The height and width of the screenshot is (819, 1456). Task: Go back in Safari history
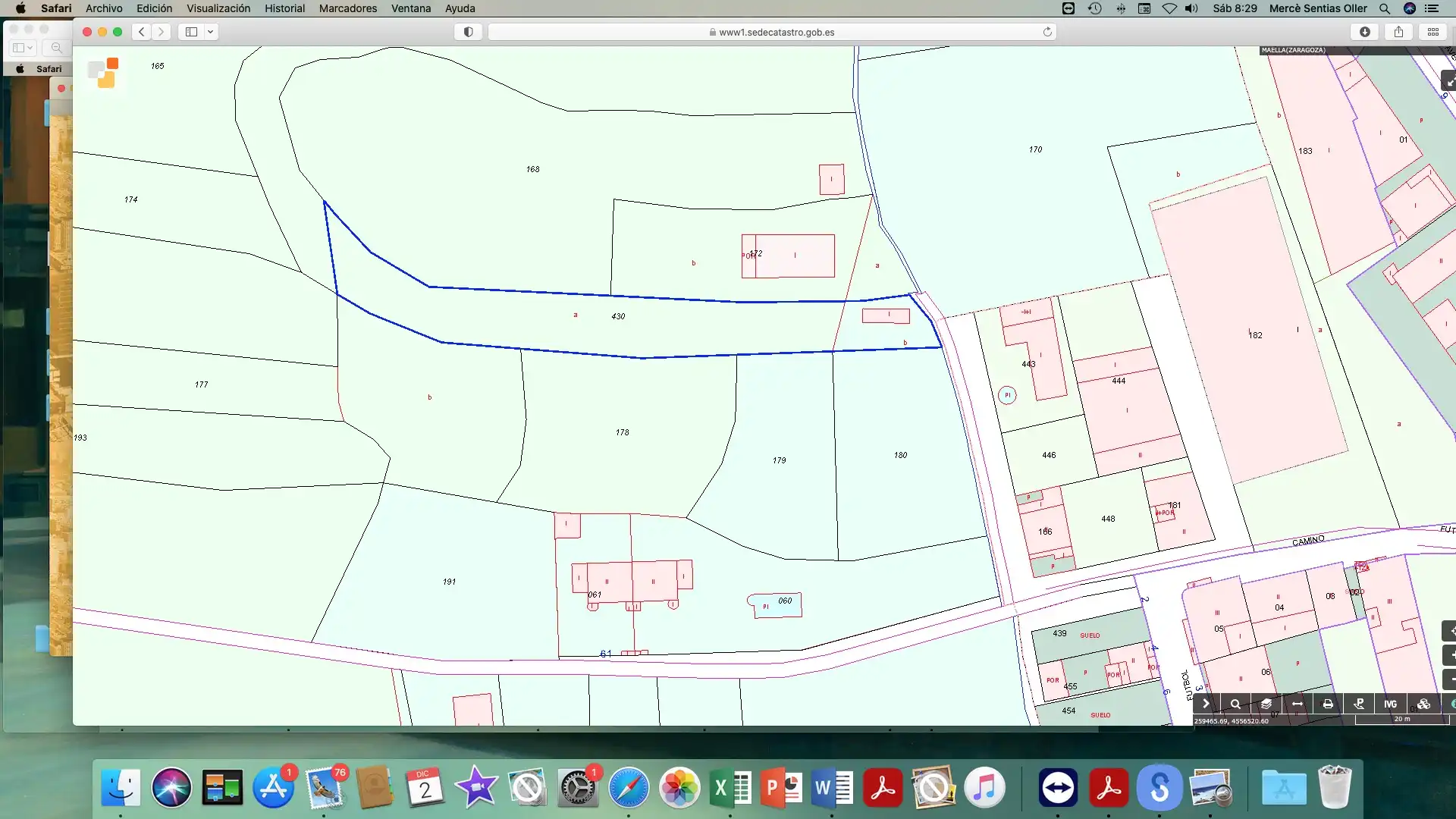pyautogui.click(x=141, y=32)
